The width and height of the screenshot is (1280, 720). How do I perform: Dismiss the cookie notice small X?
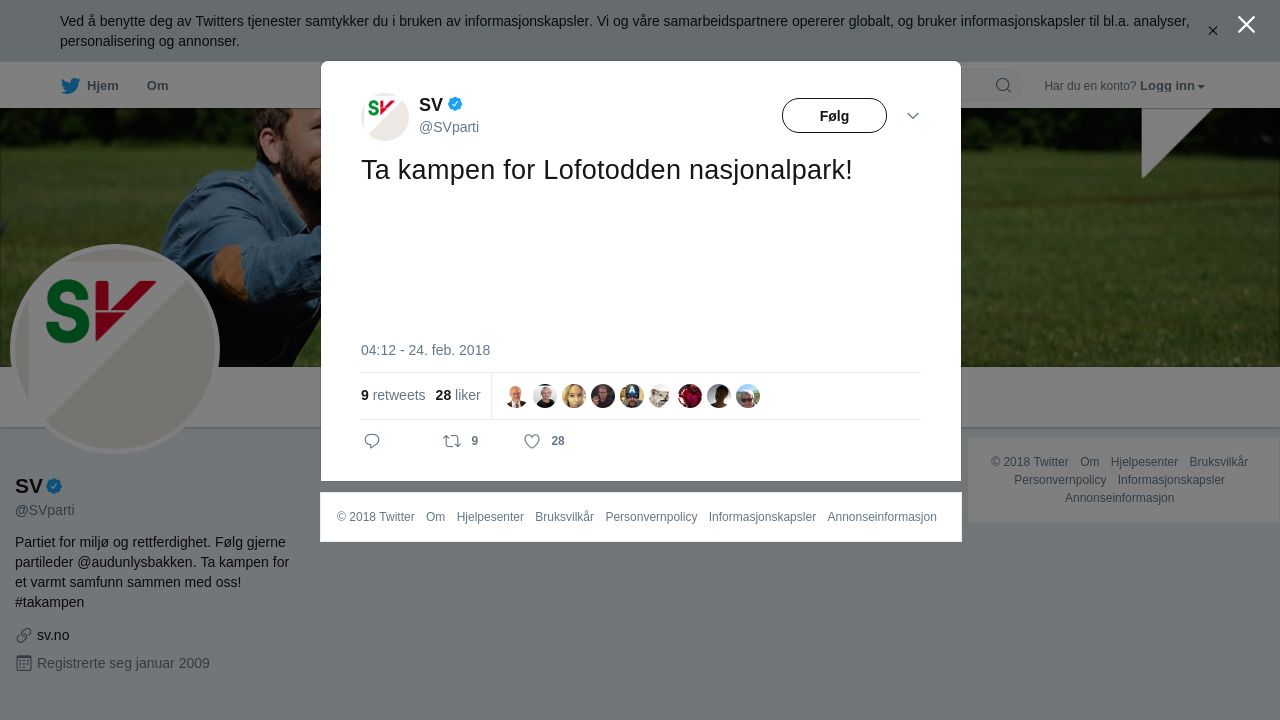1213,31
